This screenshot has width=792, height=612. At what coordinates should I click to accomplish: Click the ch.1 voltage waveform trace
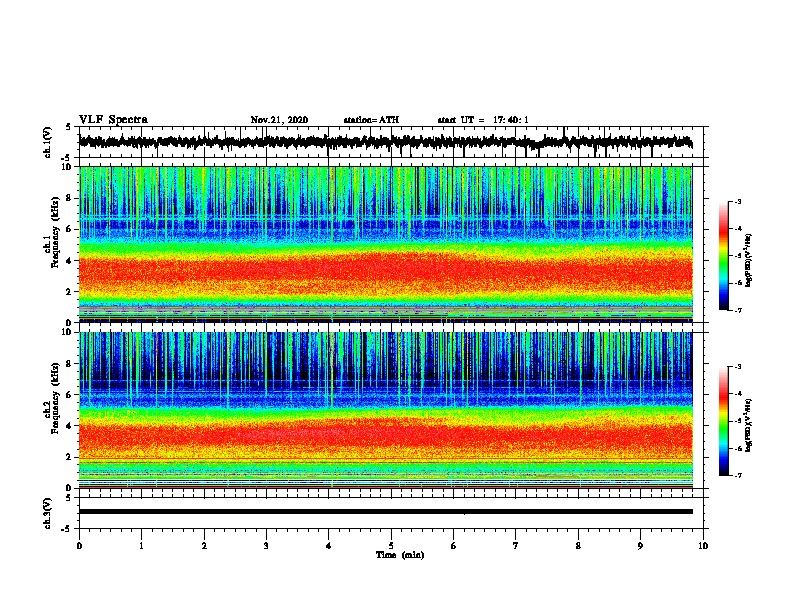(385, 142)
